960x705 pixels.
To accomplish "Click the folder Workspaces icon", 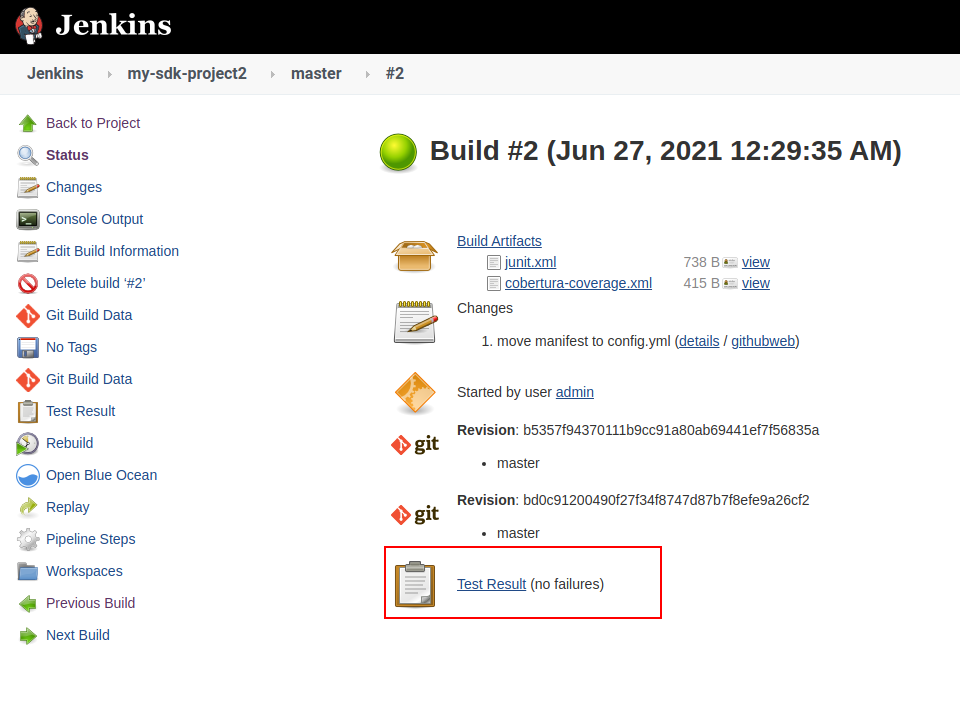I will 28,572.
